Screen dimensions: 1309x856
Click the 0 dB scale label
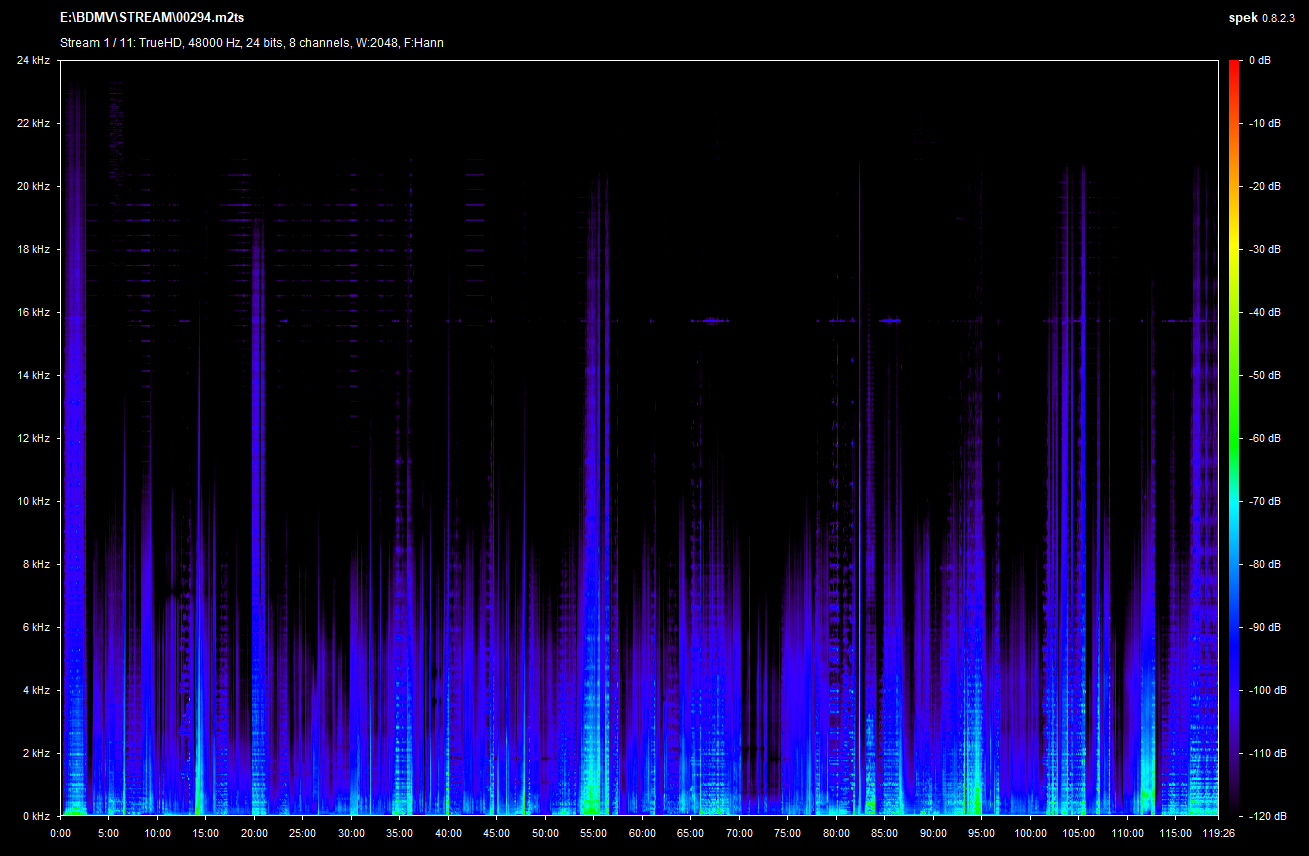tap(1260, 61)
